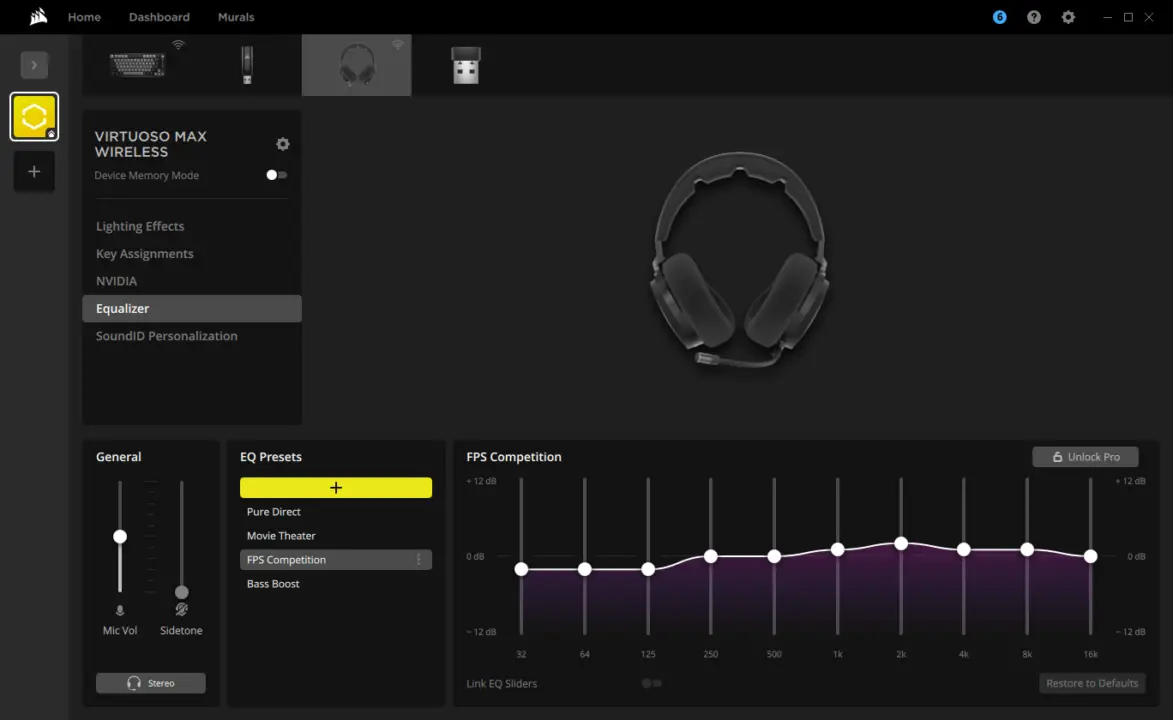Select the keyboard device icon

coord(138,65)
